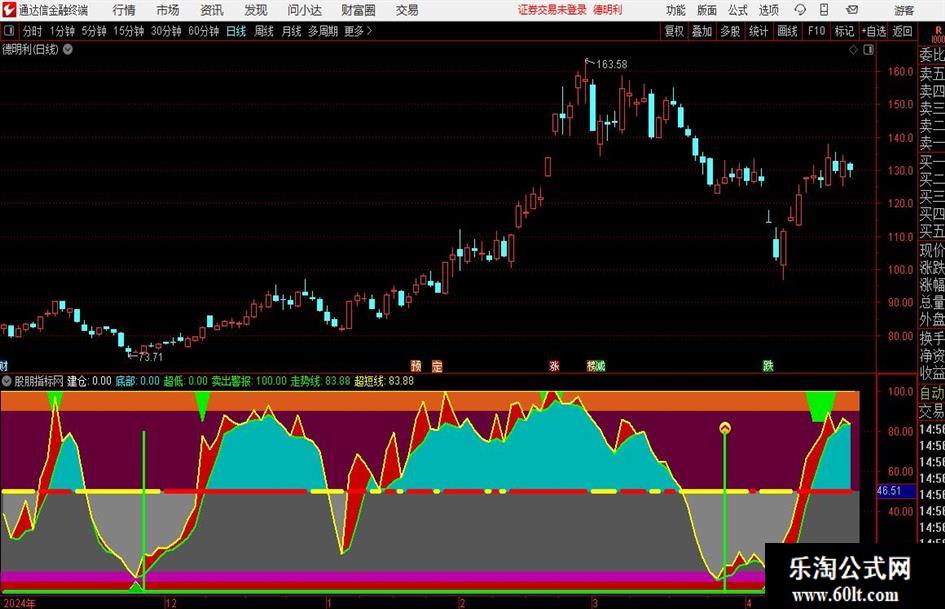Open the 资讯 menu
The image size is (945, 609).
(212, 10)
